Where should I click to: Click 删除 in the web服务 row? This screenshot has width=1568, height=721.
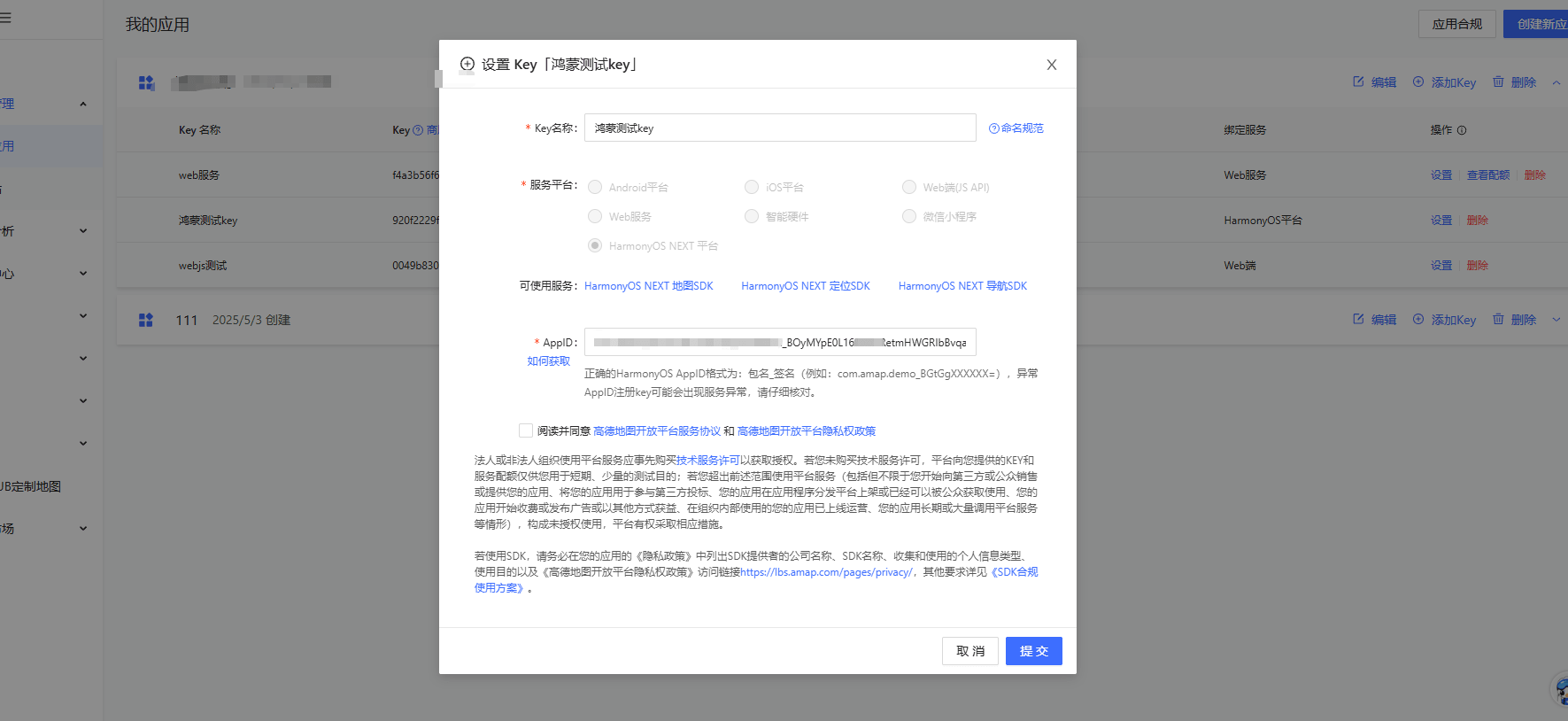[x=1535, y=175]
